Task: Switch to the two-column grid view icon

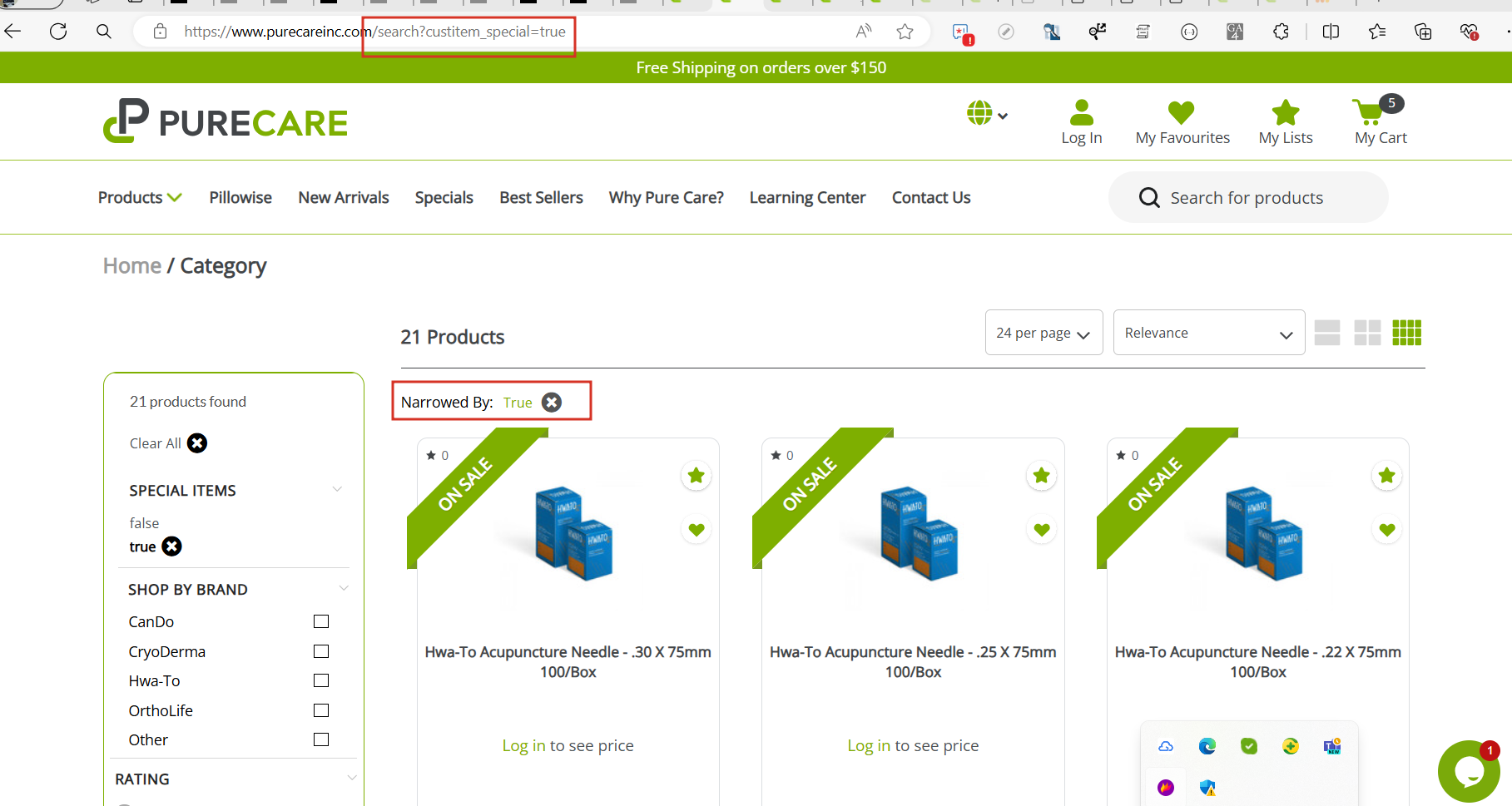Action: point(1366,333)
